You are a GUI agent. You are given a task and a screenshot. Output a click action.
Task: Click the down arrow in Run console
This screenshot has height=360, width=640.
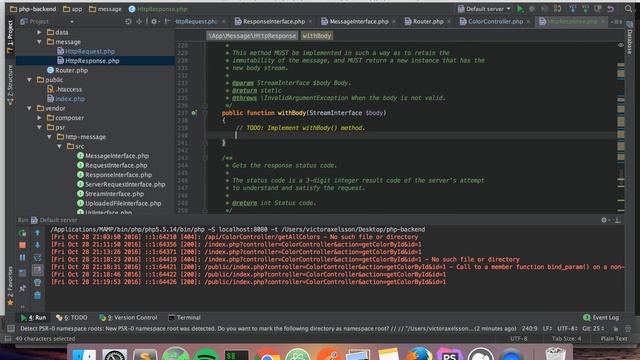(x=37, y=245)
